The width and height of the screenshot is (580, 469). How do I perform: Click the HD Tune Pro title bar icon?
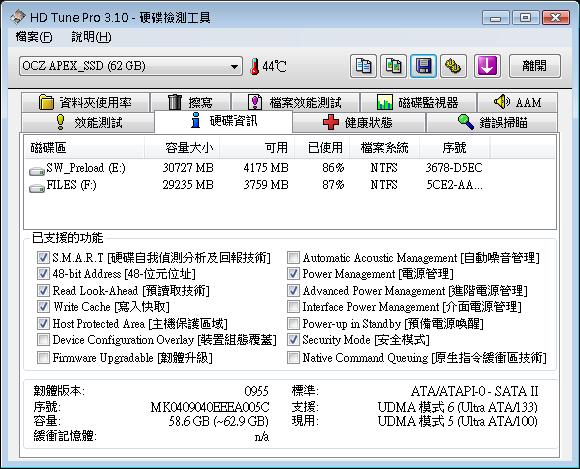click(x=18, y=17)
